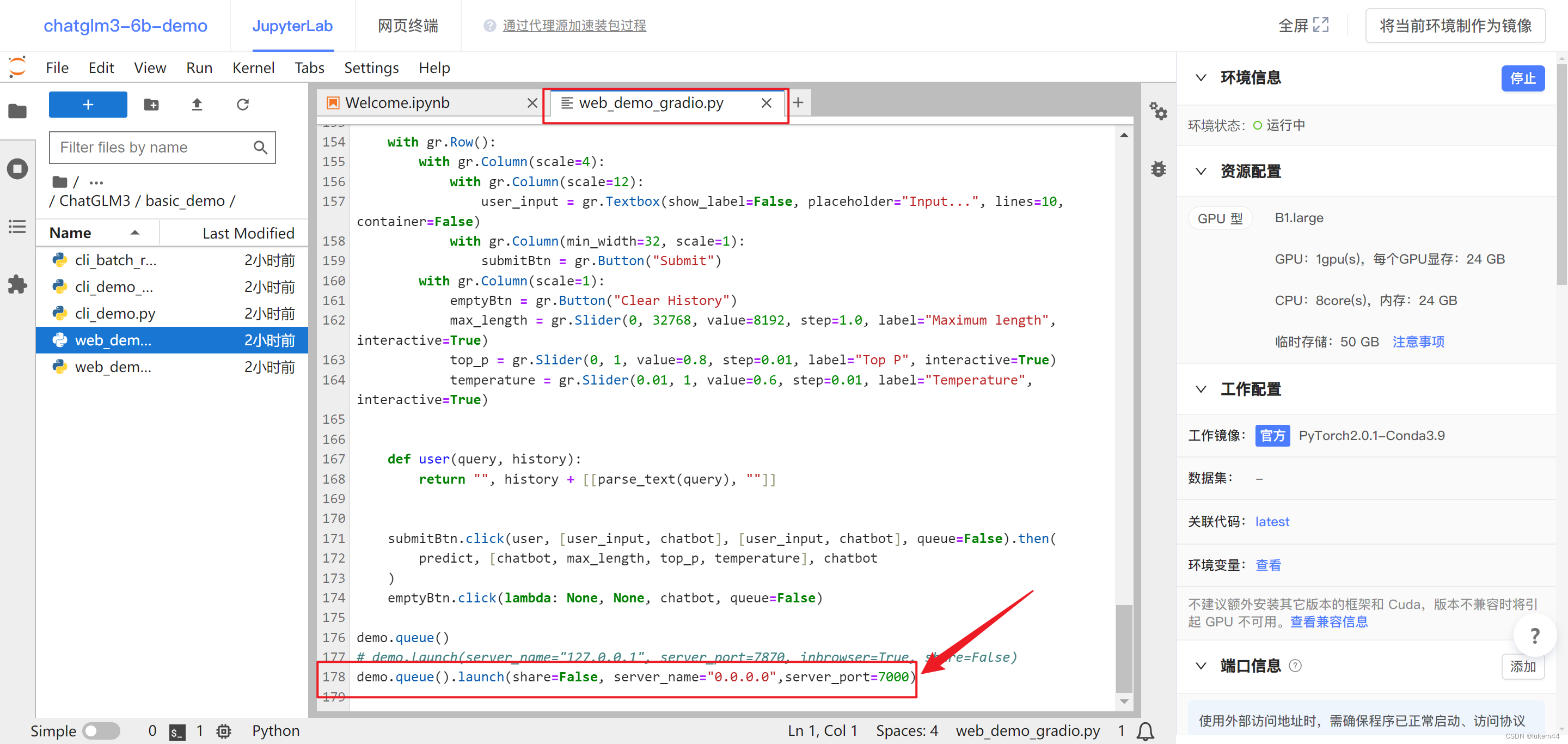Open the latest linked code link
Image resolution: width=1568 pixels, height=744 pixels.
(1272, 522)
